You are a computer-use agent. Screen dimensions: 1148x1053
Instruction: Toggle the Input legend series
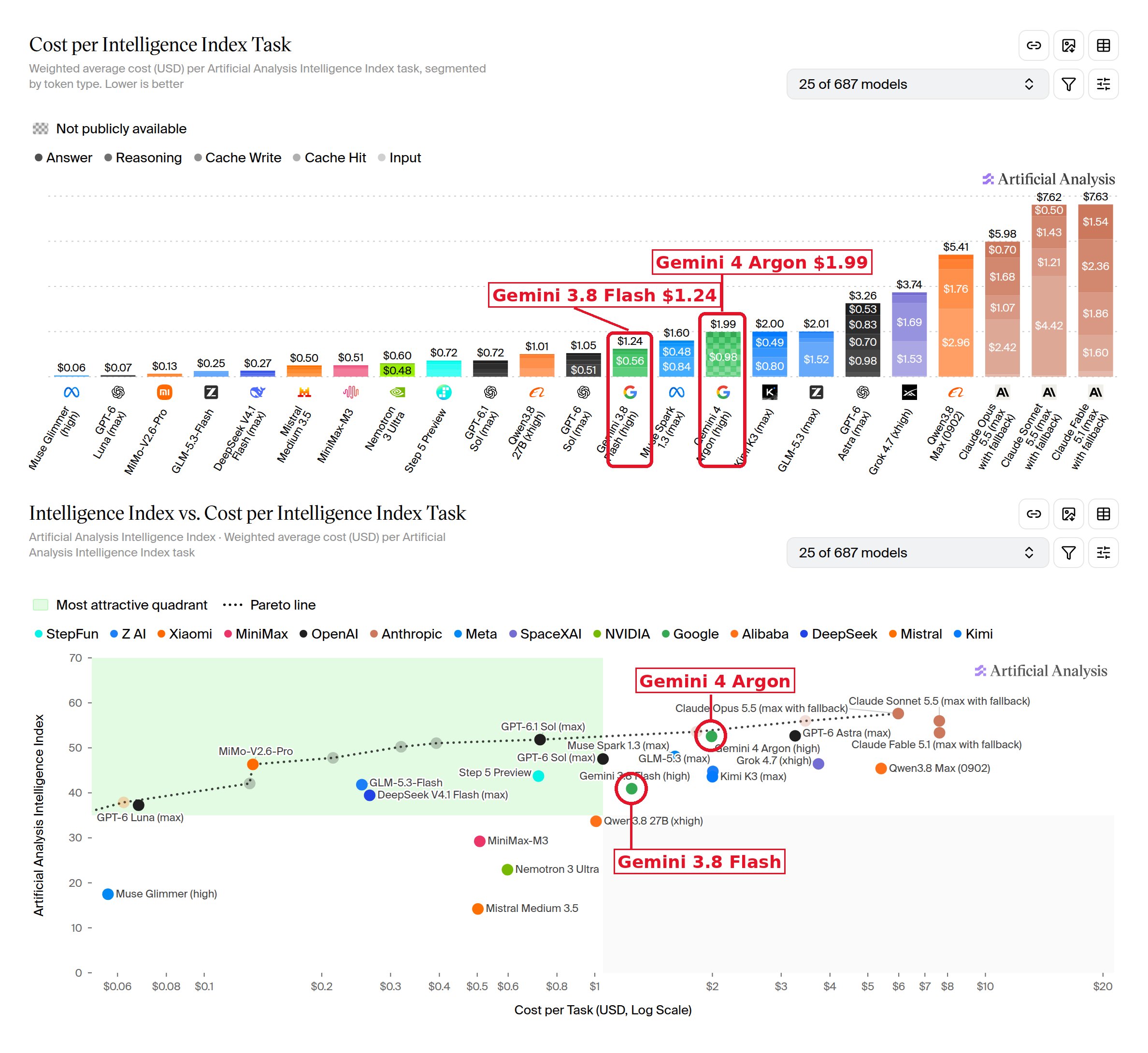coord(400,158)
